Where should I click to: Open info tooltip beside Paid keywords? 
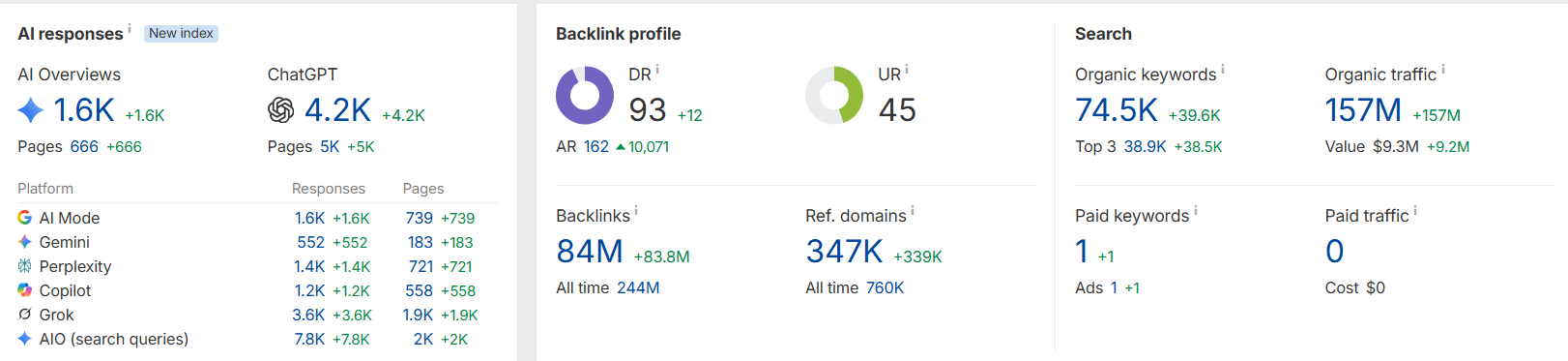[1196, 211]
